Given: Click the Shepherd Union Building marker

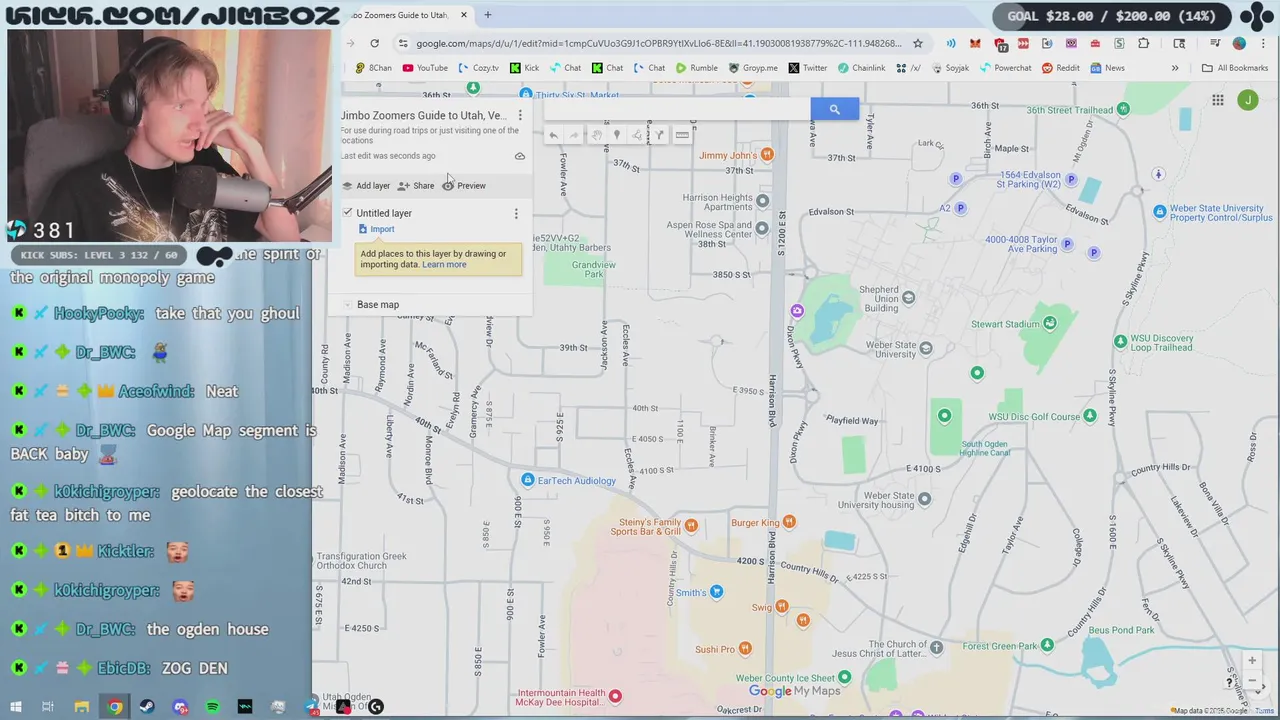Looking at the screenshot, I should [908, 297].
